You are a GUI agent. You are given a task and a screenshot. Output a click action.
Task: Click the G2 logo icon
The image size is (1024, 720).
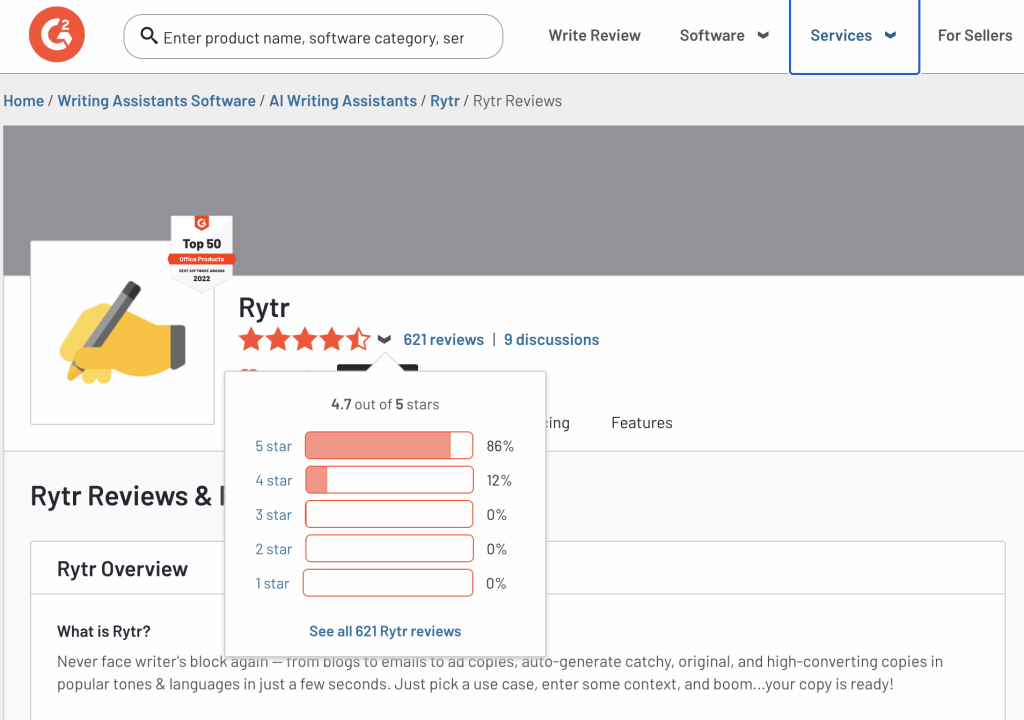point(57,35)
